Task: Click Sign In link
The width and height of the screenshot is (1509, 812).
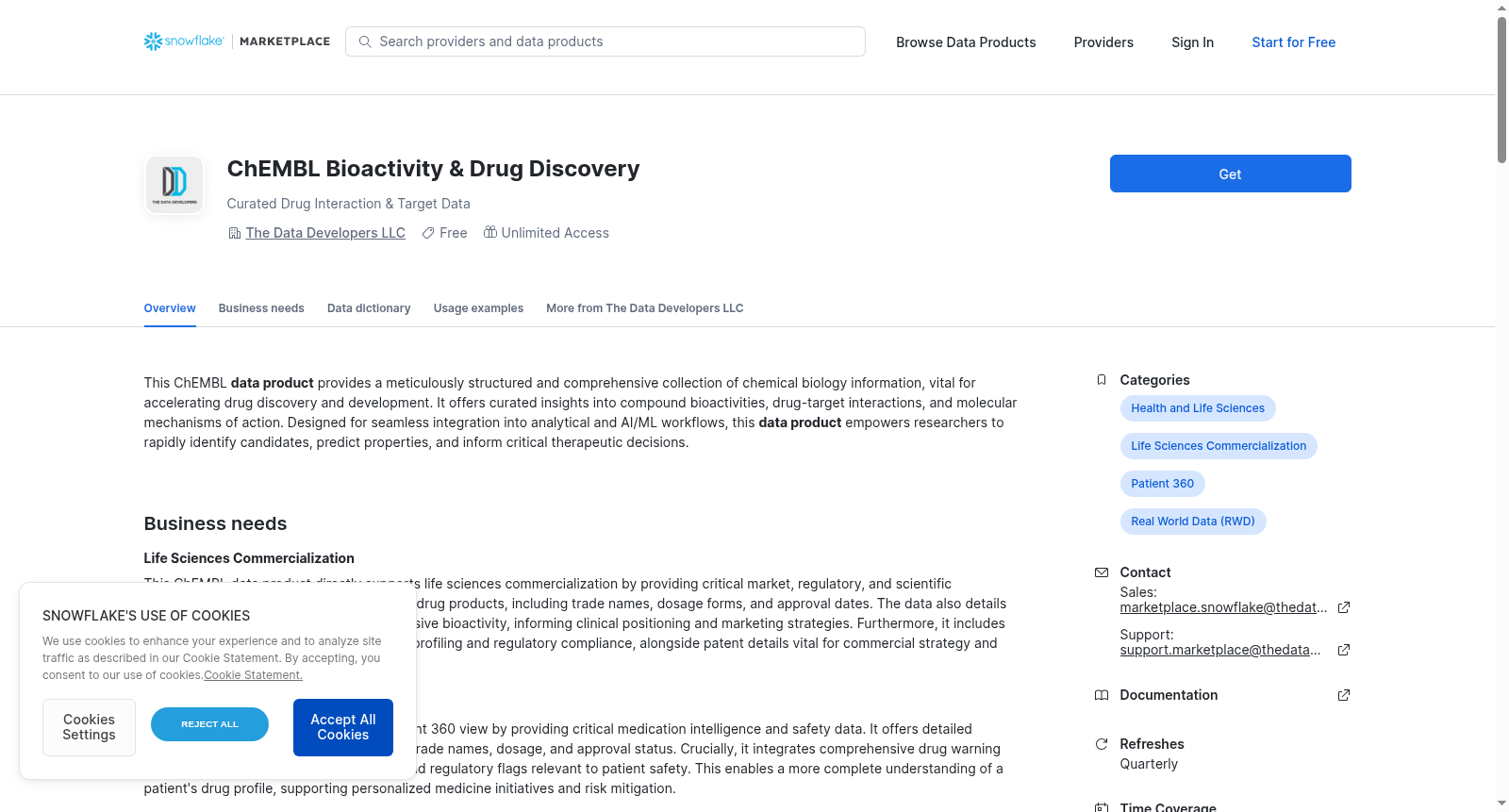Action: coord(1192,42)
